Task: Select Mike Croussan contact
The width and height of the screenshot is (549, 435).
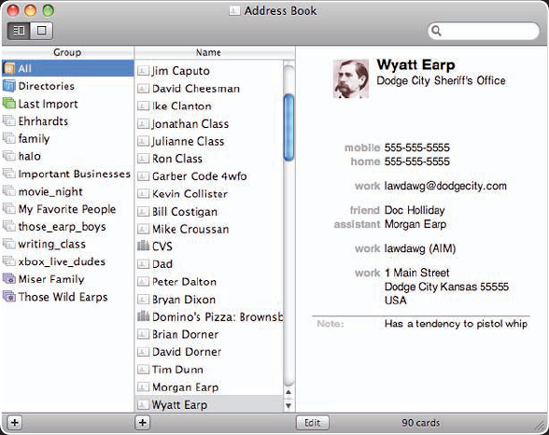Action: pos(209,229)
